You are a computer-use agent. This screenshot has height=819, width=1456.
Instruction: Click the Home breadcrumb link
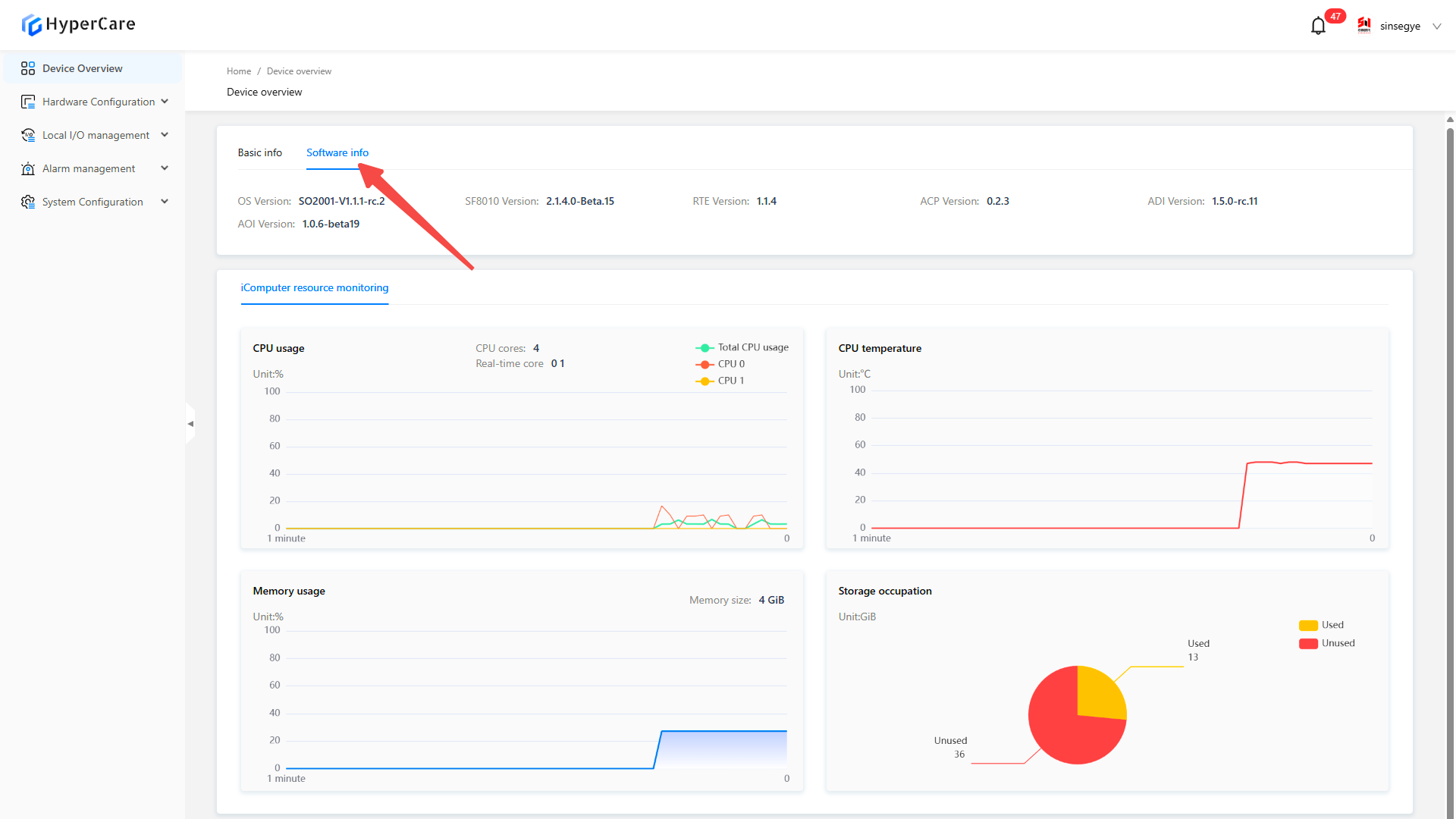click(238, 71)
